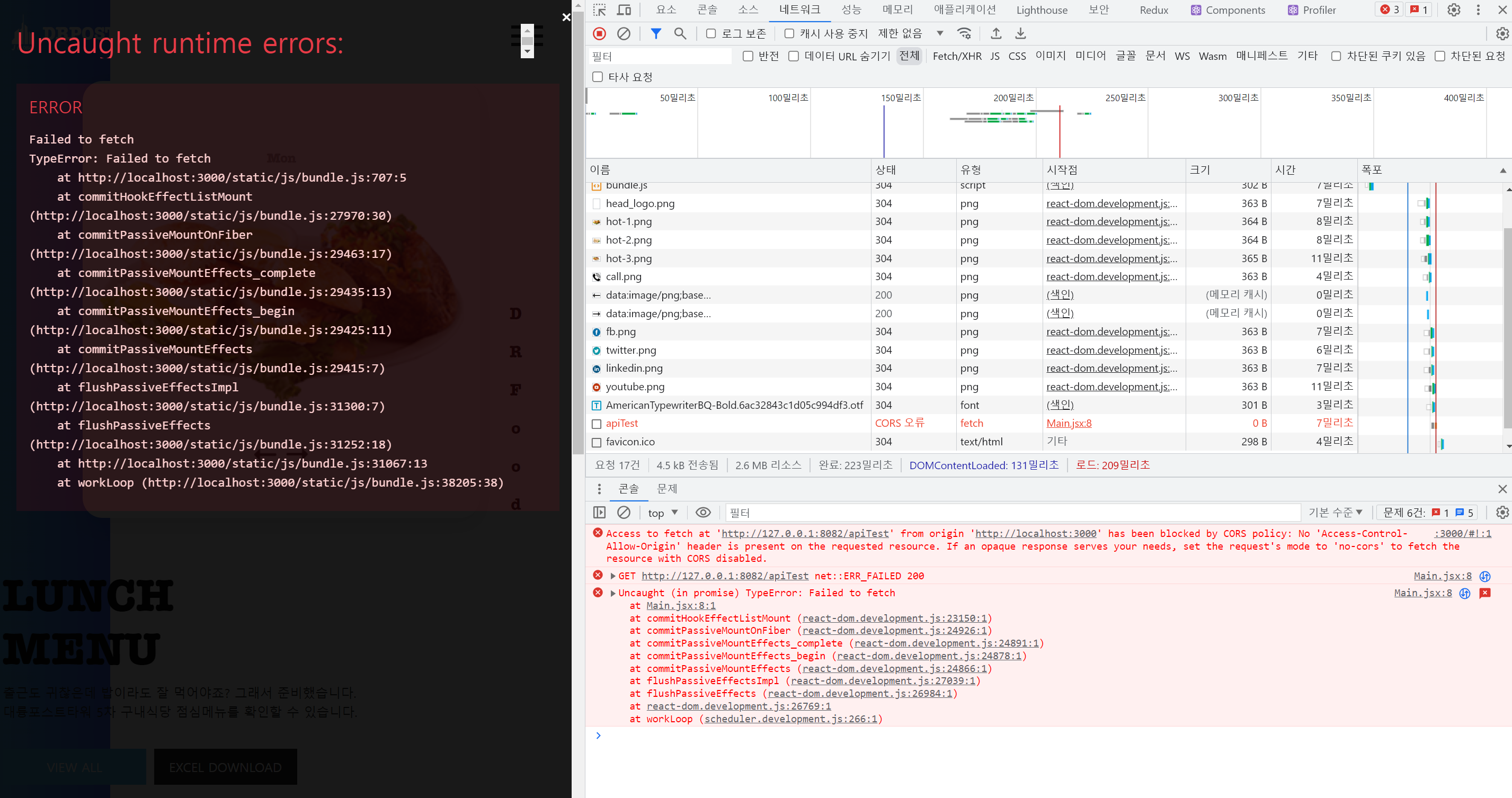Image resolution: width=1512 pixels, height=798 pixels.
Task: Enable third-party requests checkbox
Action: click(x=598, y=77)
